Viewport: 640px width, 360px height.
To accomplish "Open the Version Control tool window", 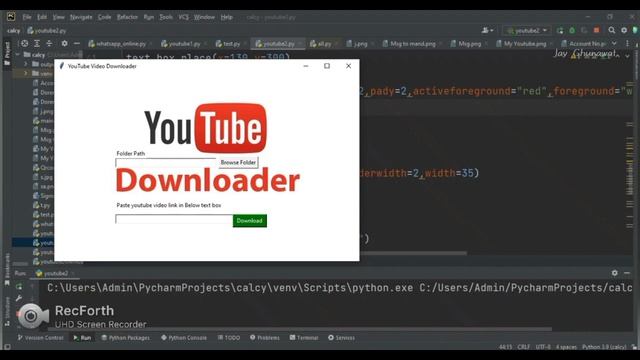I will tap(40, 338).
